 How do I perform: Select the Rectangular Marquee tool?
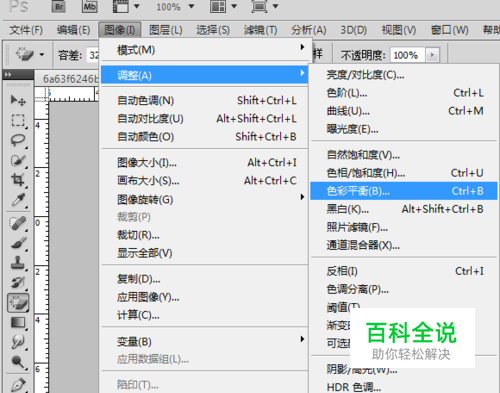(18, 120)
